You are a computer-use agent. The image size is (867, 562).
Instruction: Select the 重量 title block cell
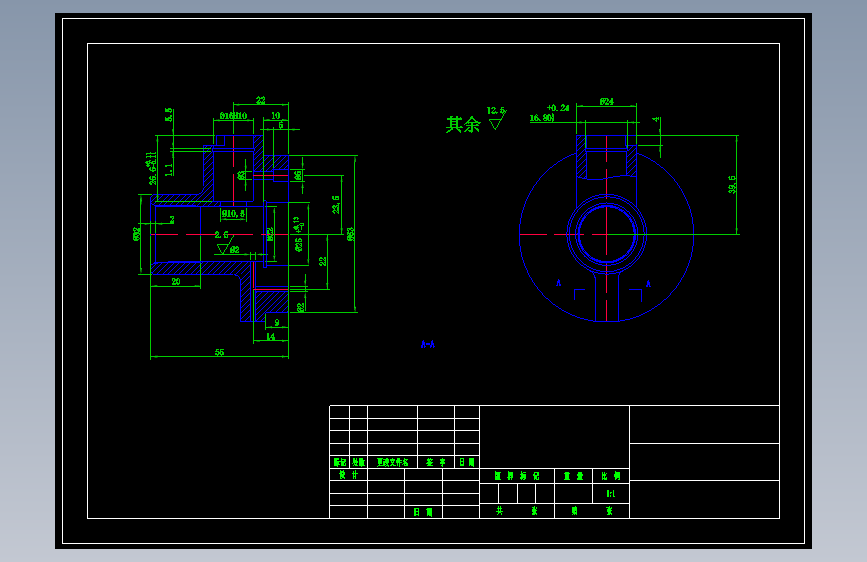[573, 476]
